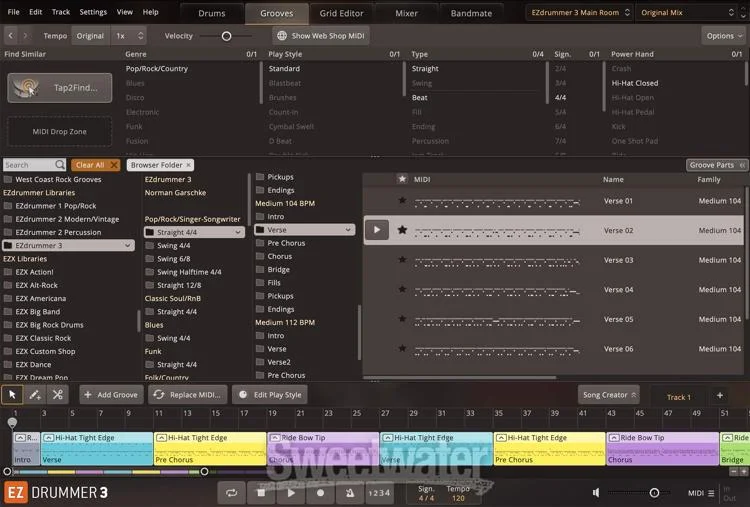Select the pencil draw tool
The height and width of the screenshot is (507, 750).
[35, 395]
